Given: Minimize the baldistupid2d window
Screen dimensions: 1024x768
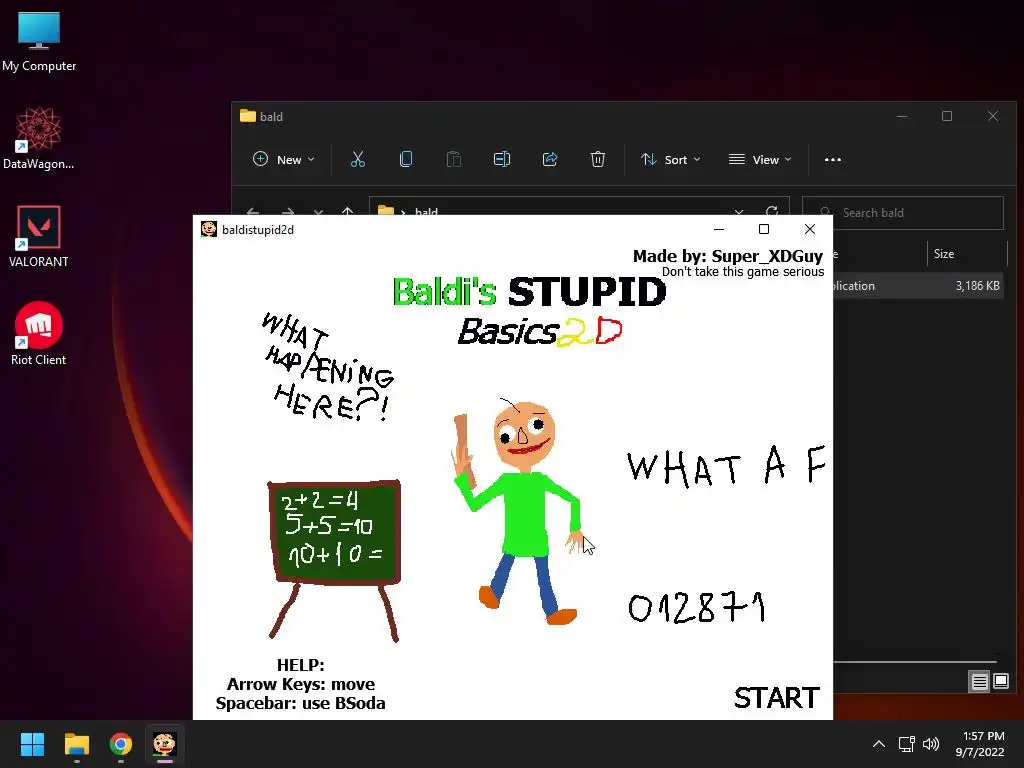Looking at the screenshot, I should pyautogui.click(x=719, y=229).
